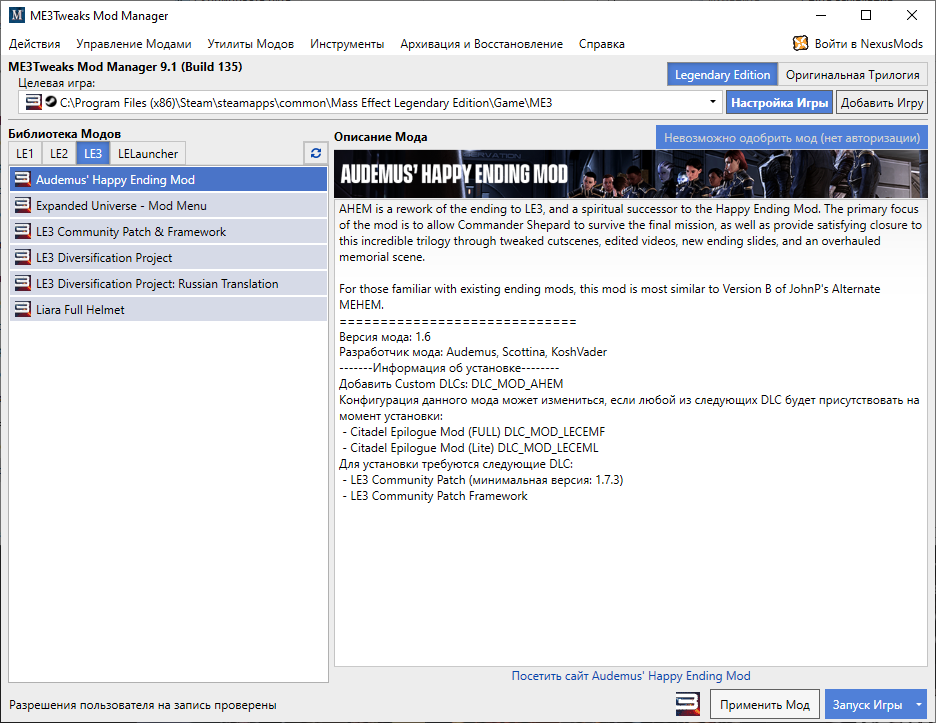Open the Архивация и Восстановление menu
Viewport: 936px width, 723px height.
pos(481,44)
